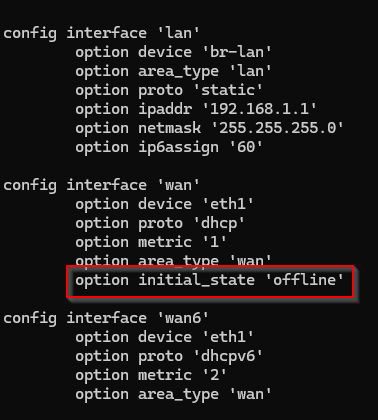Click the "config interface 'wan6'" line
The height and width of the screenshot is (420, 378).
(x=106, y=318)
